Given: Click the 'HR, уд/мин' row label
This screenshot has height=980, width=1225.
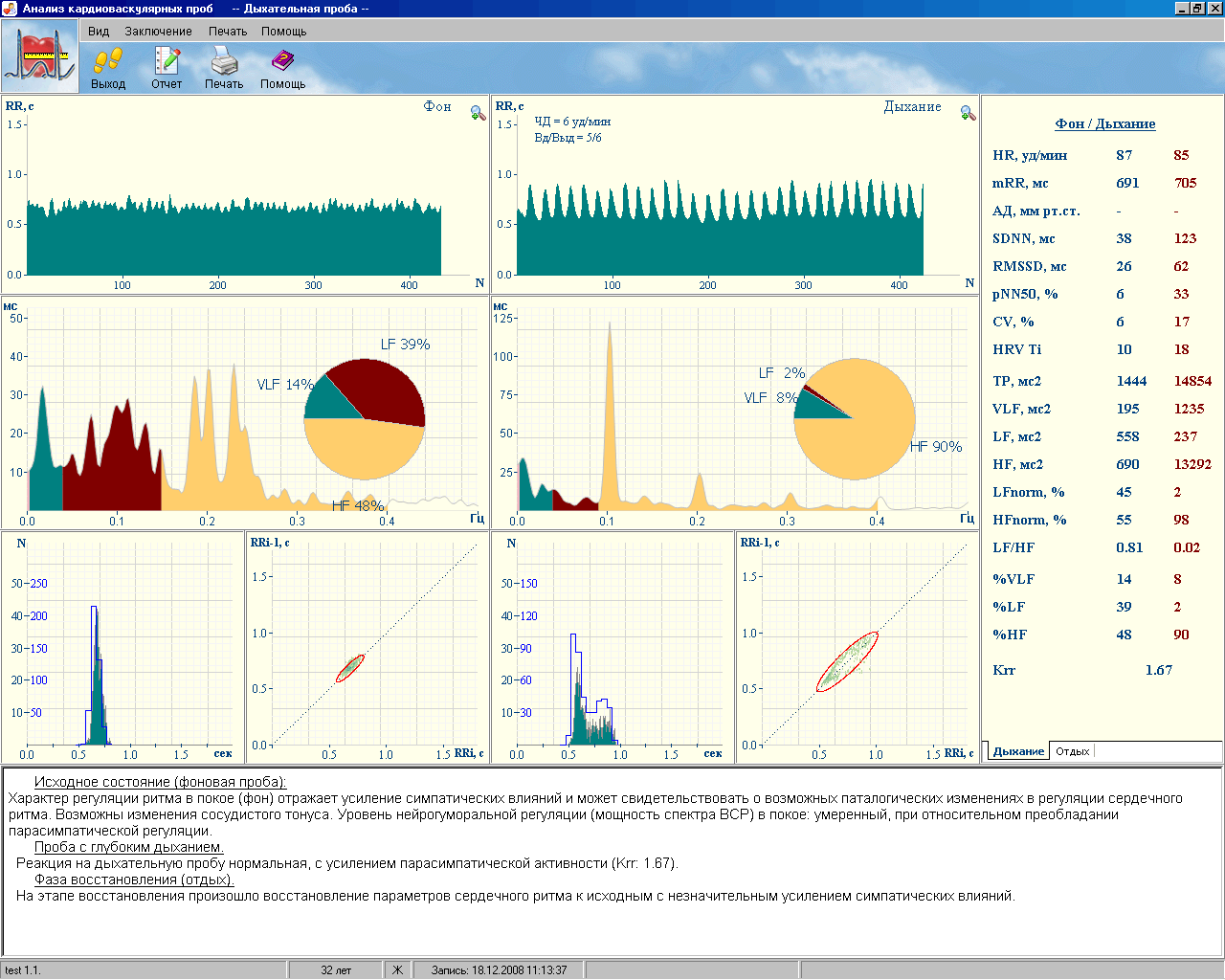Looking at the screenshot, I should point(1030,155).
